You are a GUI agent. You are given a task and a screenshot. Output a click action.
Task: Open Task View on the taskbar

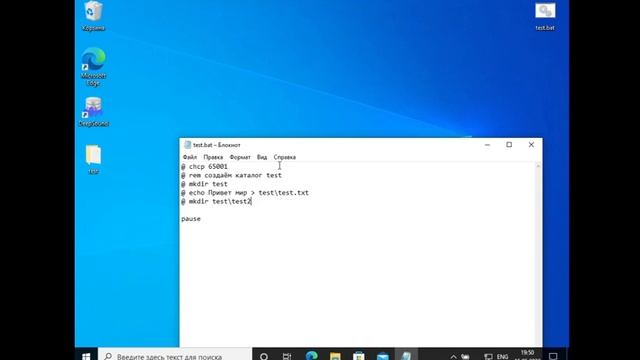287,356
